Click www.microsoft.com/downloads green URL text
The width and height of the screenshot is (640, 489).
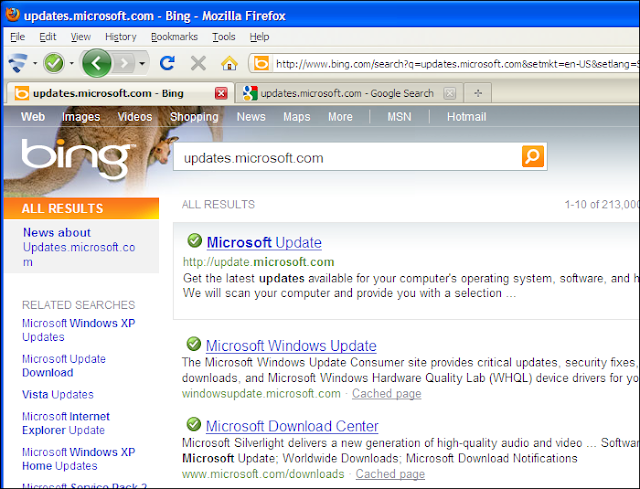click(263, 474)
